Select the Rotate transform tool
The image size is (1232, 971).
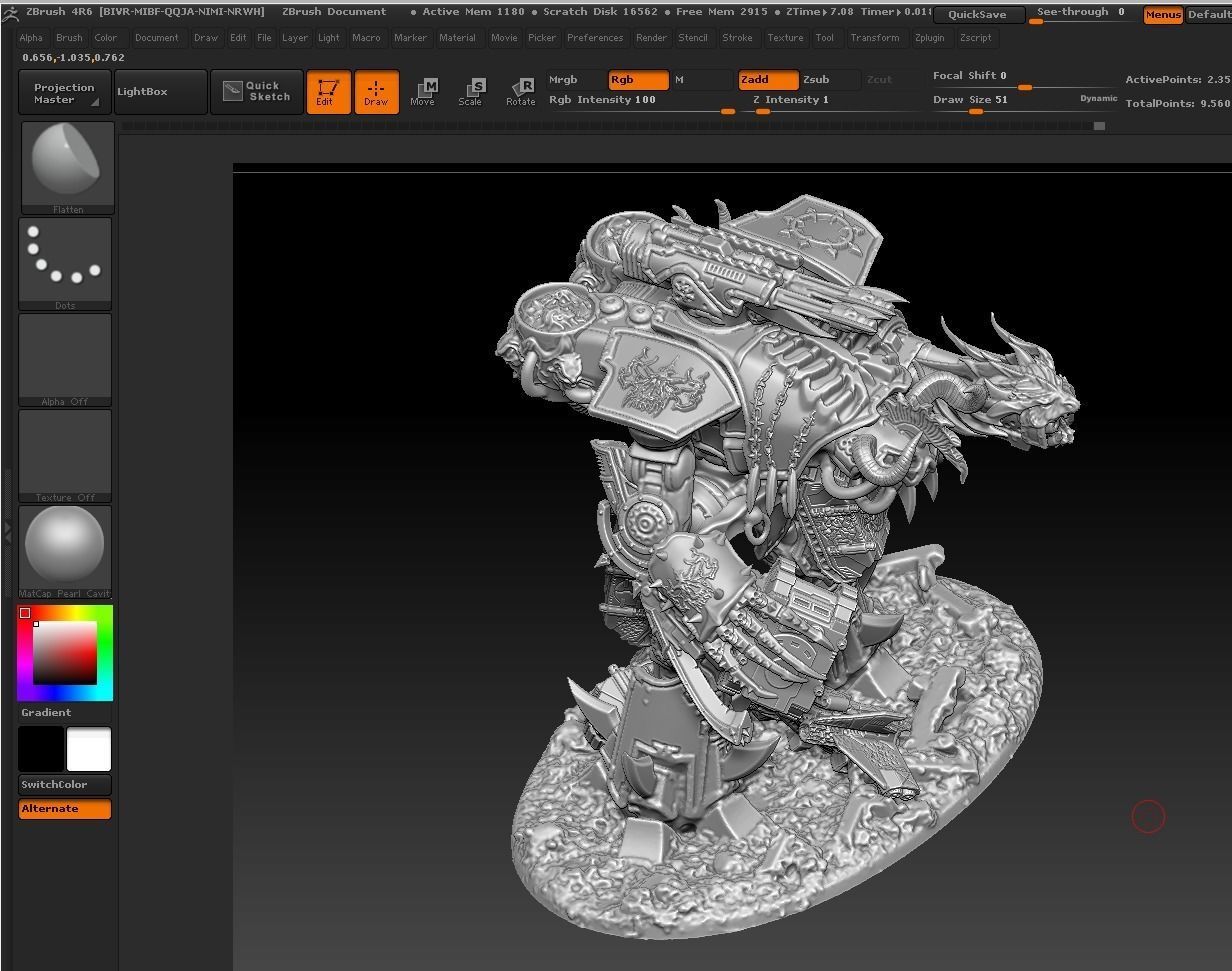click(x=521, y=92)
